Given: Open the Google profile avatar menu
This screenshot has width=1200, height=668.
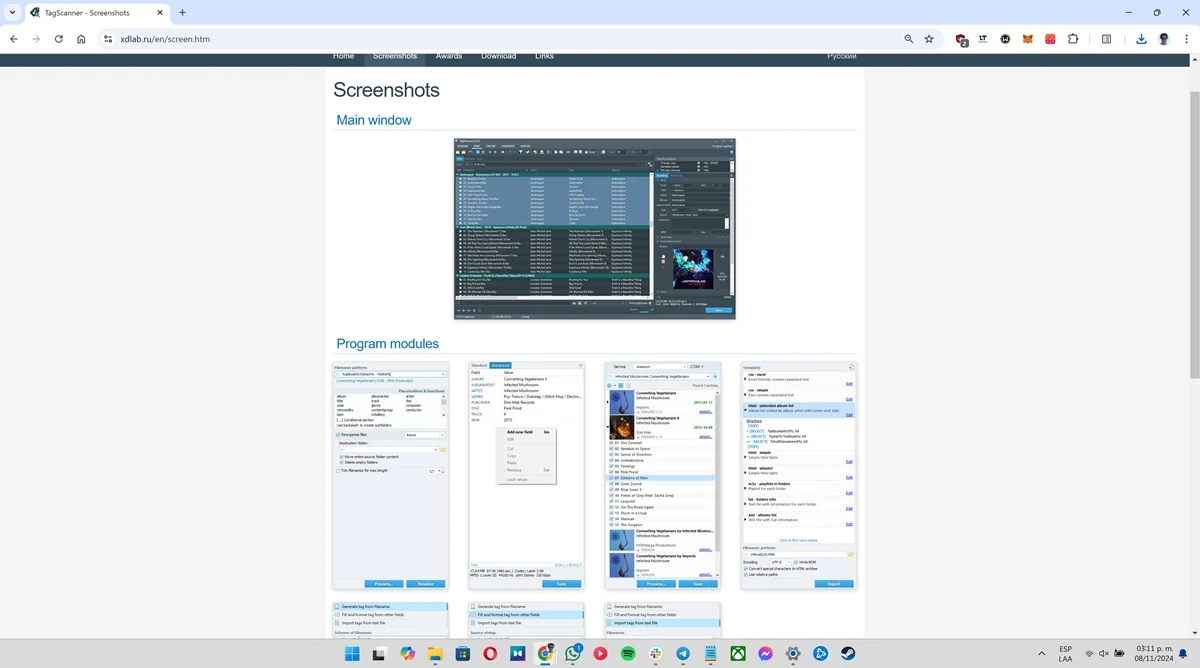Looking at the screenshot, I should click(1164, 39).
